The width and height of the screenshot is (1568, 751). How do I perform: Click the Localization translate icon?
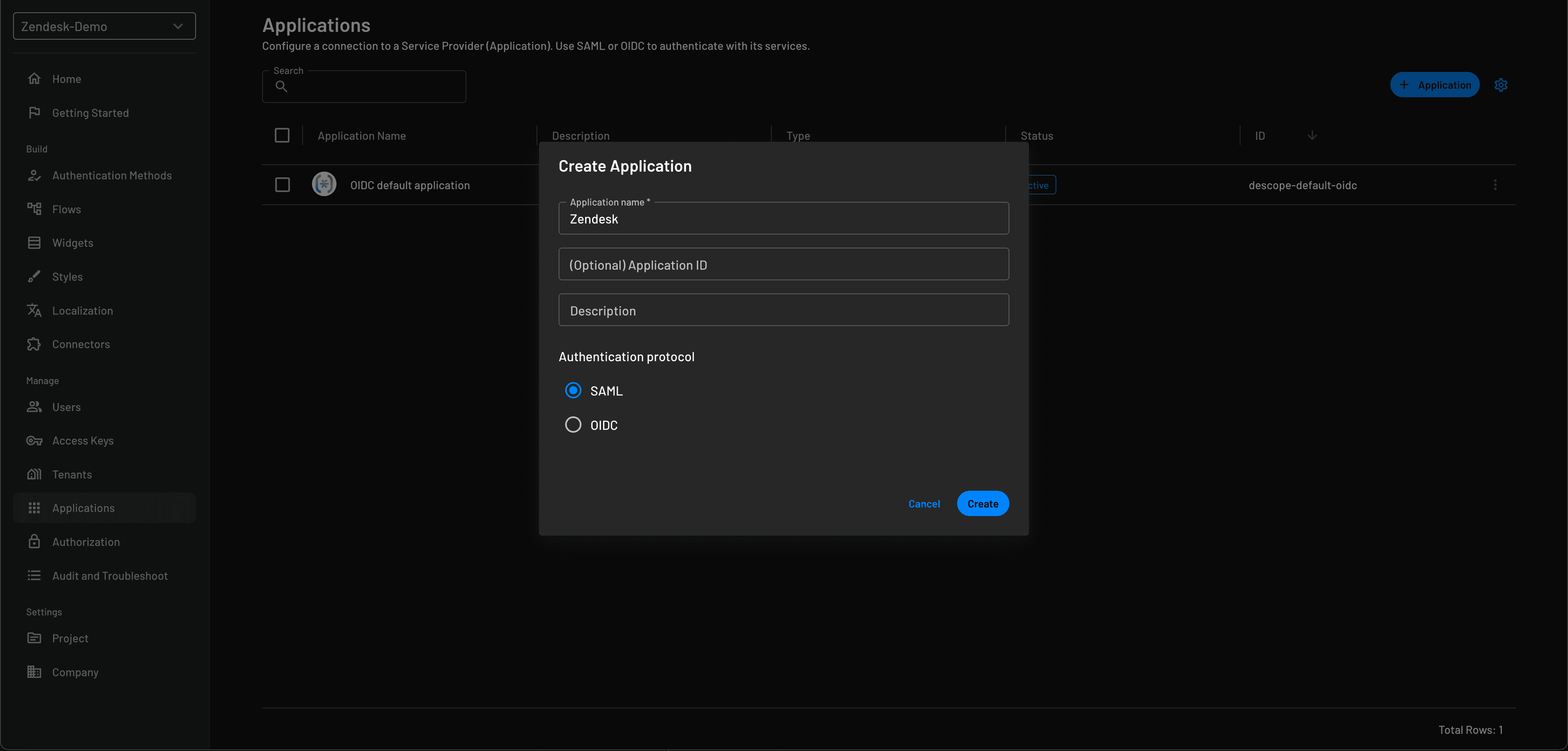coord(34,311)
